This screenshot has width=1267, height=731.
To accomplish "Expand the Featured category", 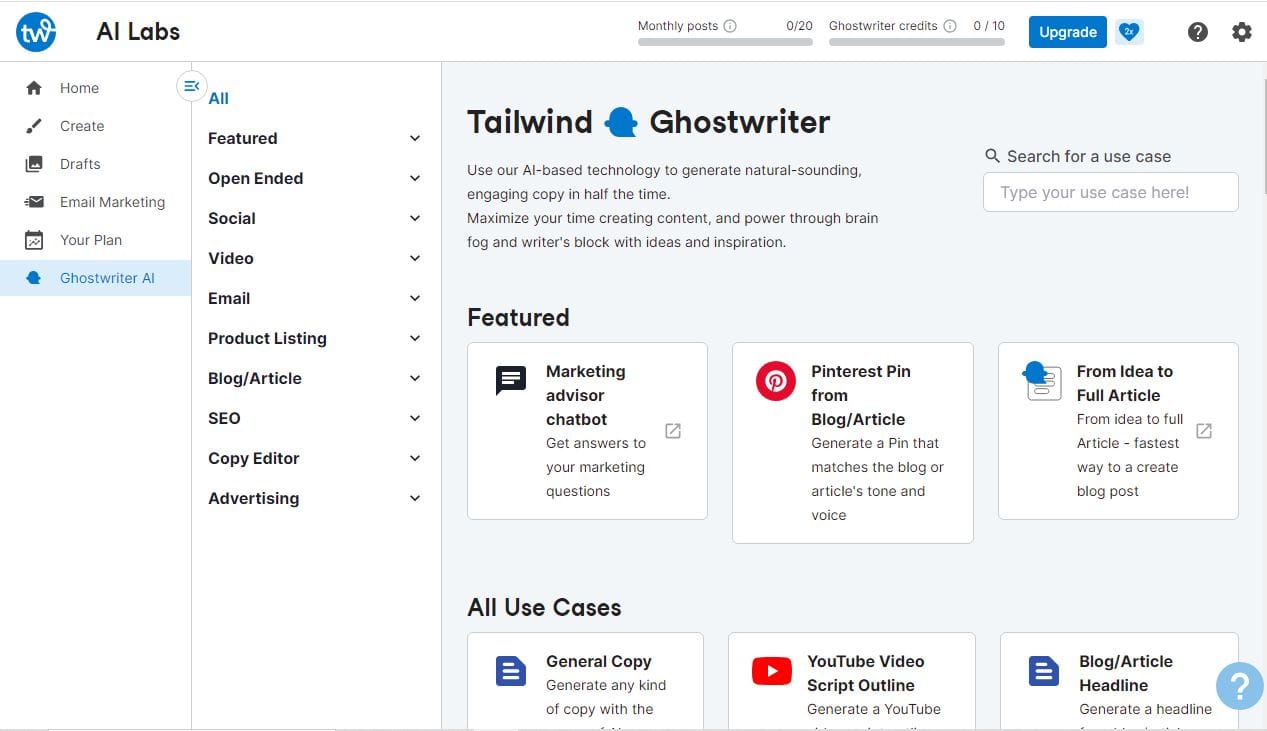I will tap(415, 139).
